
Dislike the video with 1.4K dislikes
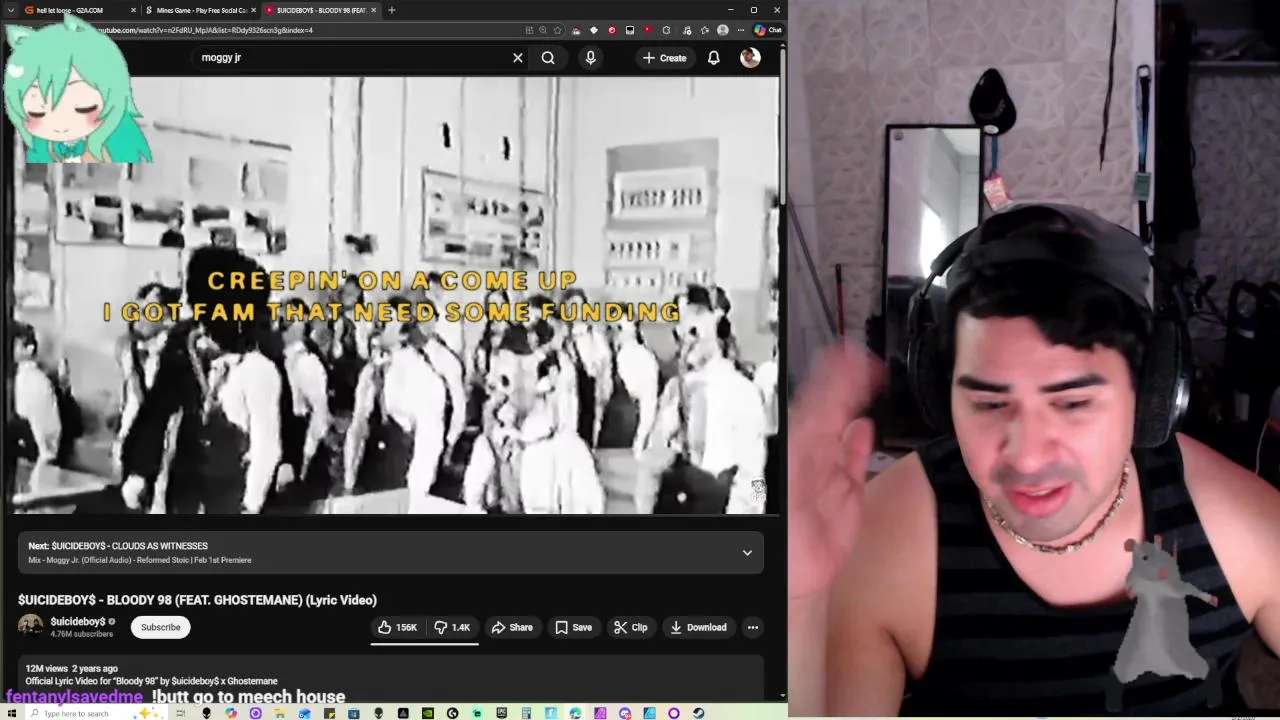click(452, 627)
